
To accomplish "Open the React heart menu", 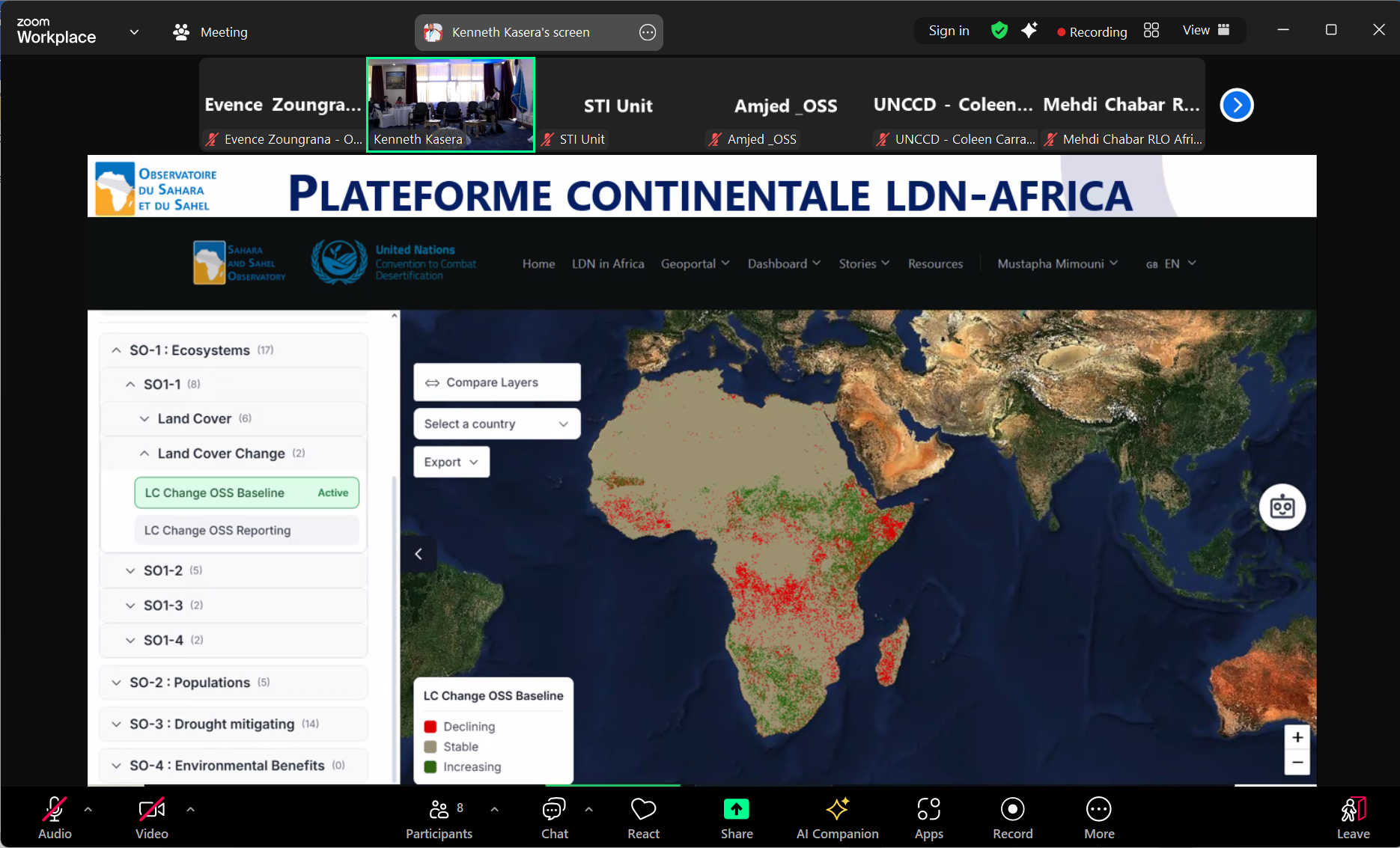I will [643, 817].
